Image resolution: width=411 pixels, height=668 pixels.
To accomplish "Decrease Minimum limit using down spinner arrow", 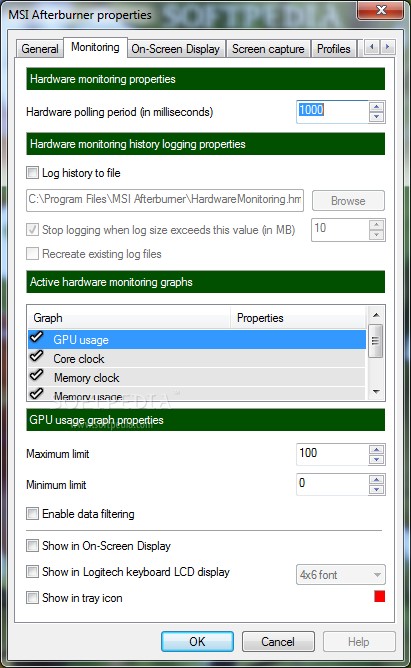I will (377, 489).
